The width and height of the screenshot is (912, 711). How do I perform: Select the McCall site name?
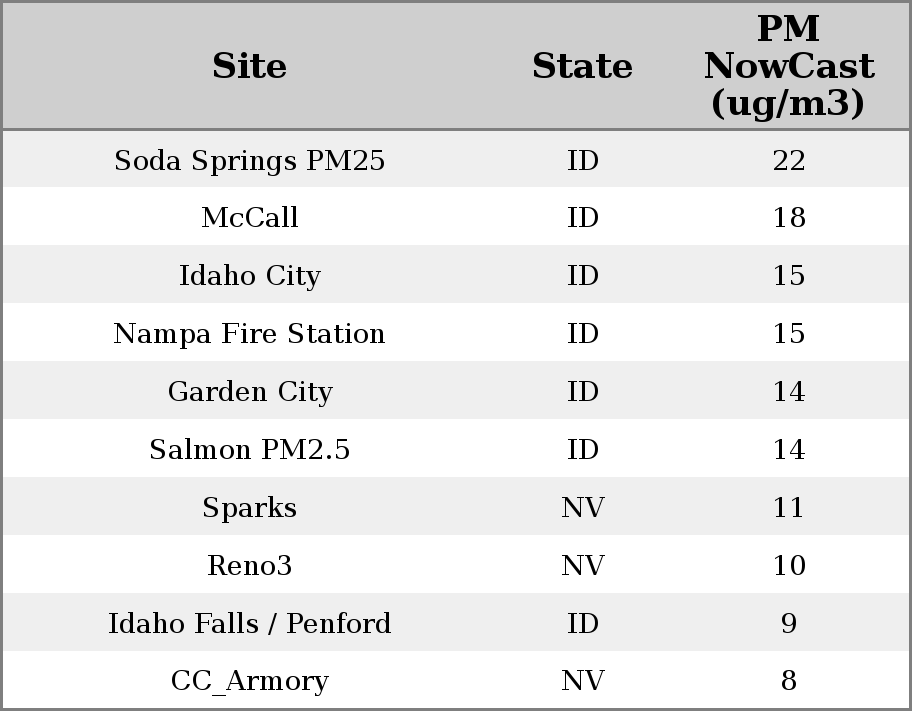coord(249,218)
